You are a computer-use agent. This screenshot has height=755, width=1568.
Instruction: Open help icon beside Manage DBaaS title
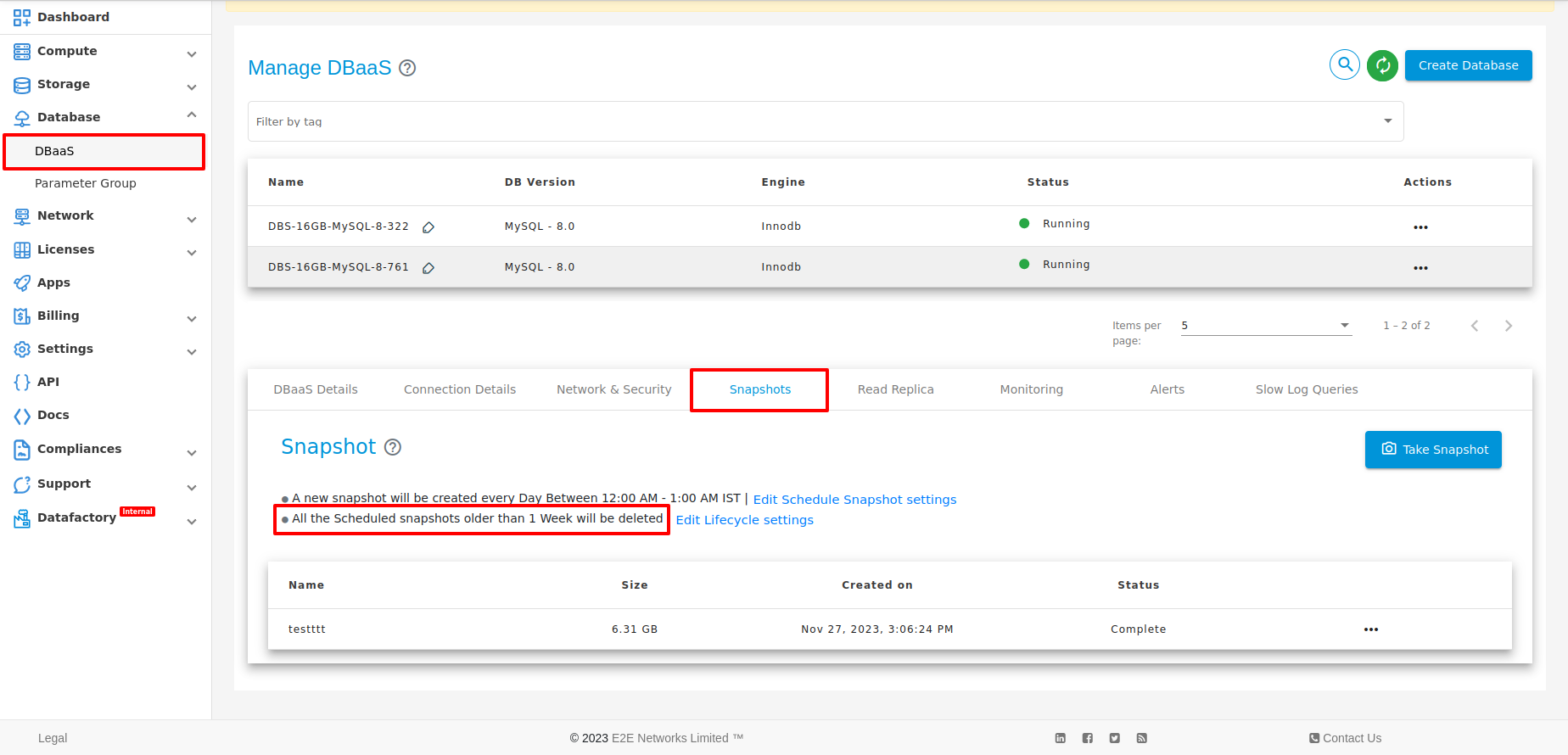407,68
